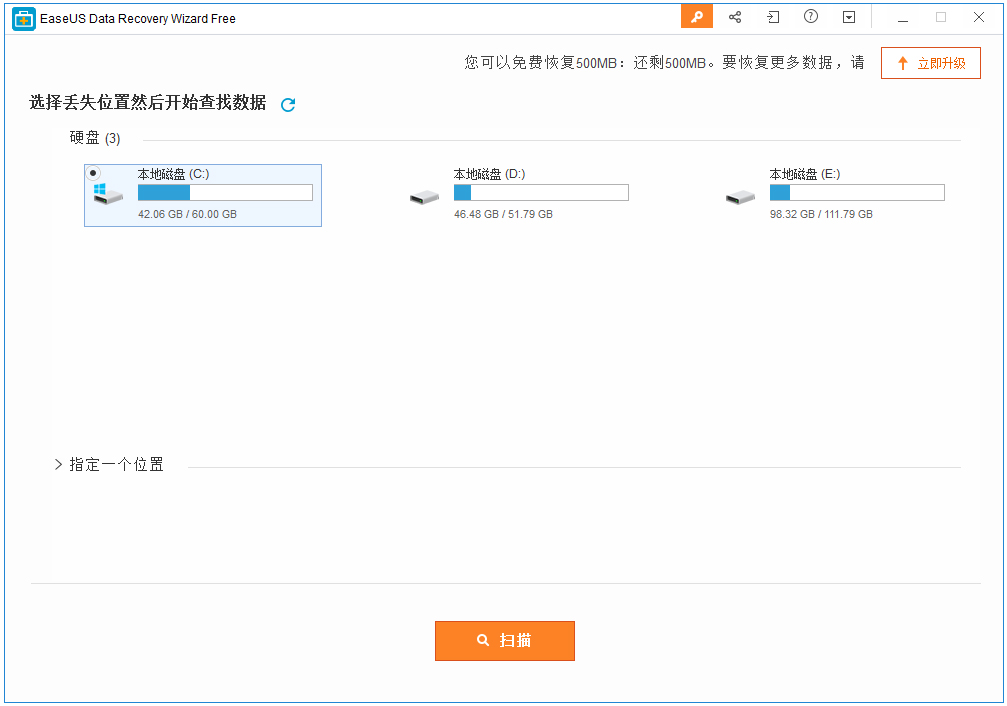The image size is (1007, 706).
Task: Click the orange key activation icon
Action: point(696,17)
